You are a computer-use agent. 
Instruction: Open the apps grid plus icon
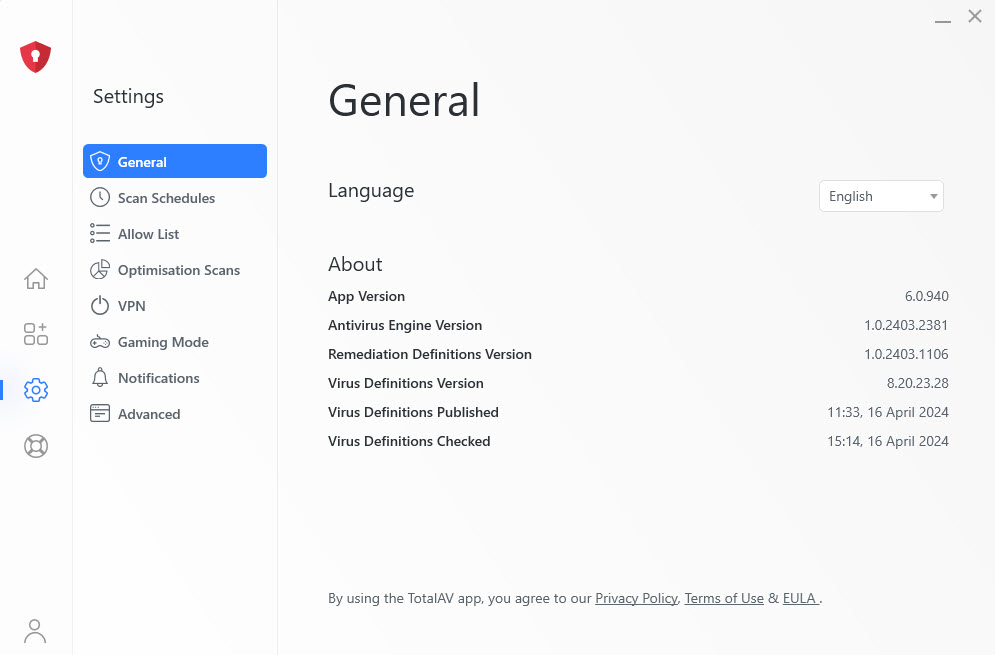(x=36, y=334)
